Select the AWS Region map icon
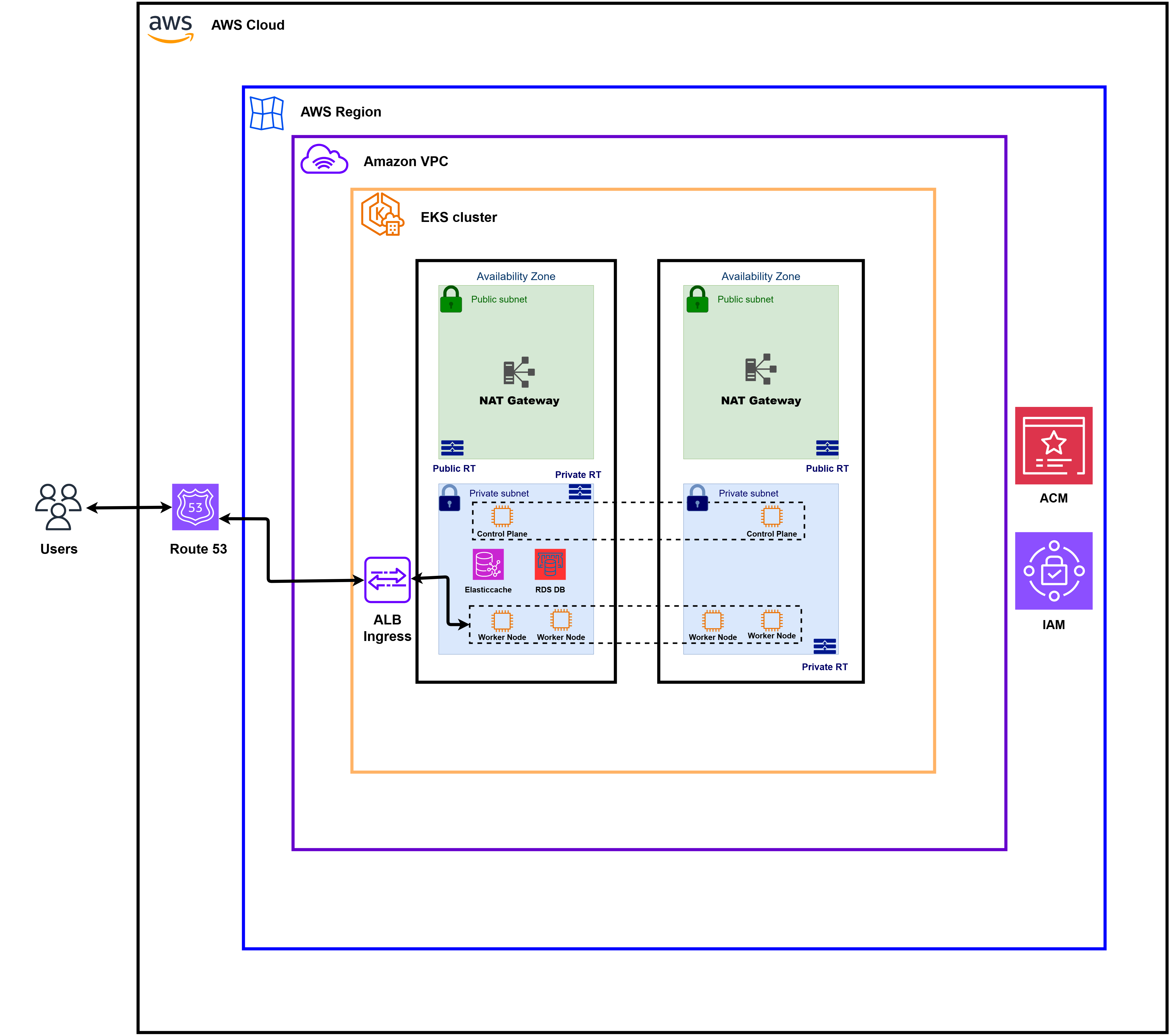The width and height of the screenshot is (1170, 1036). 267,113
